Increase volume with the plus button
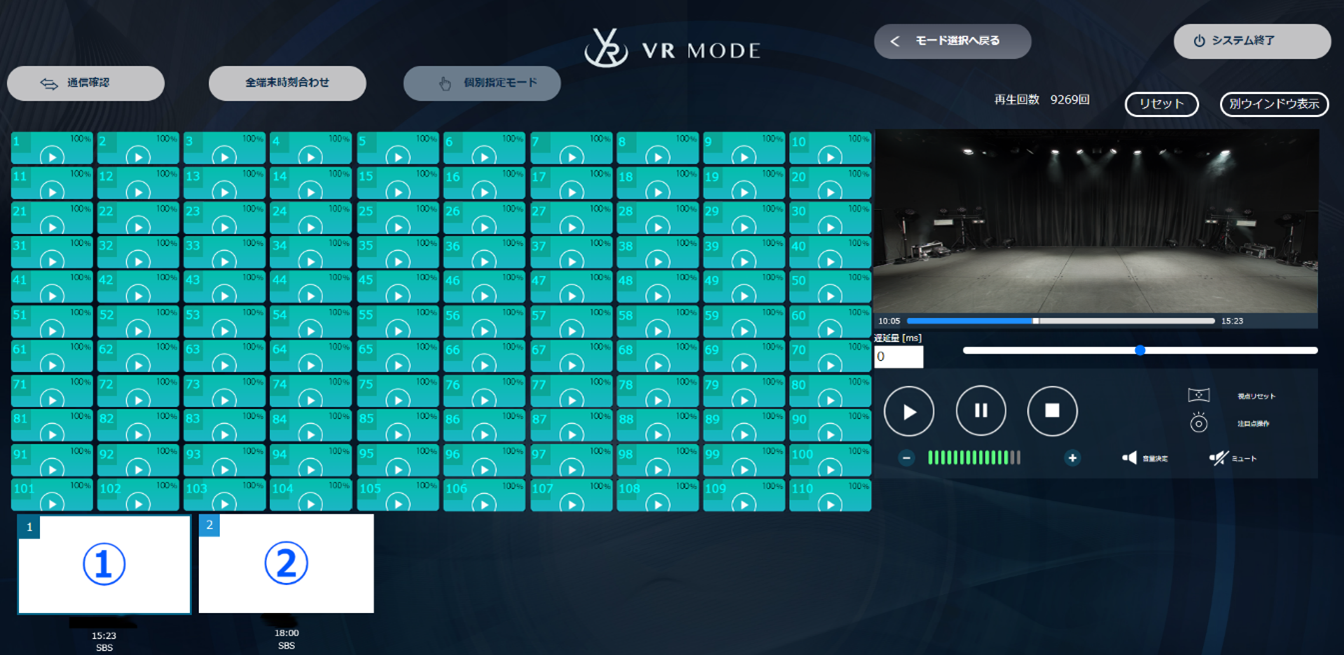Image resolution: width=1344 pixels, height=655 pixels. click(1072, 458)
